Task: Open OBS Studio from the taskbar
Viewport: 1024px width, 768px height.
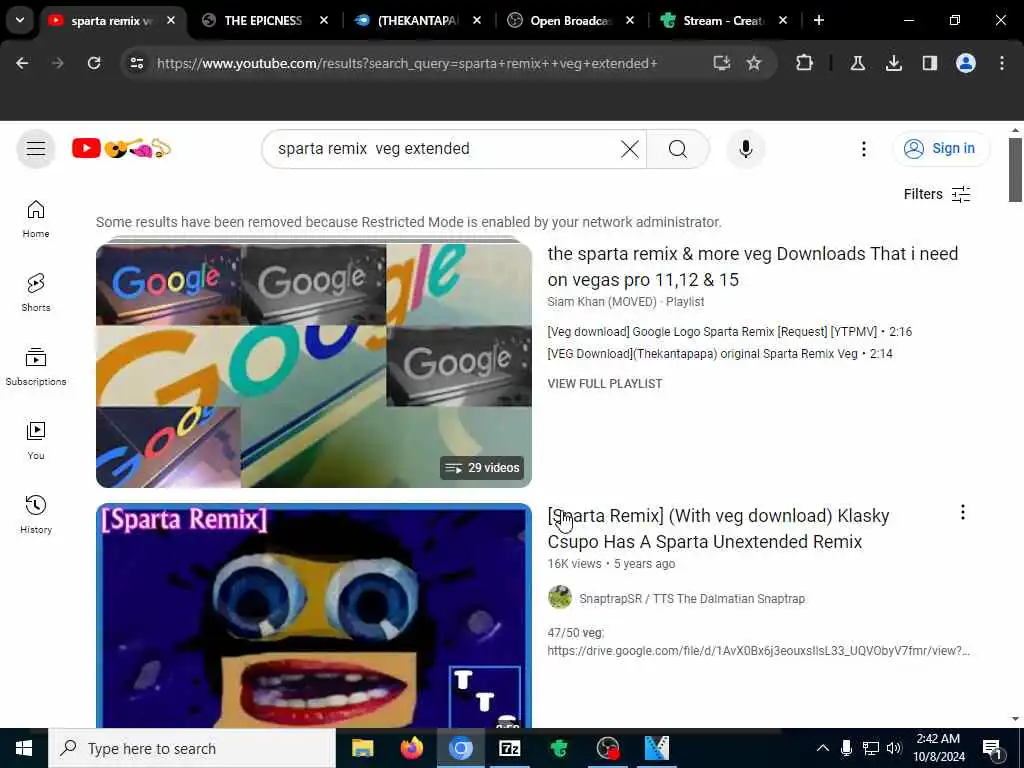Action: [607, 748]
